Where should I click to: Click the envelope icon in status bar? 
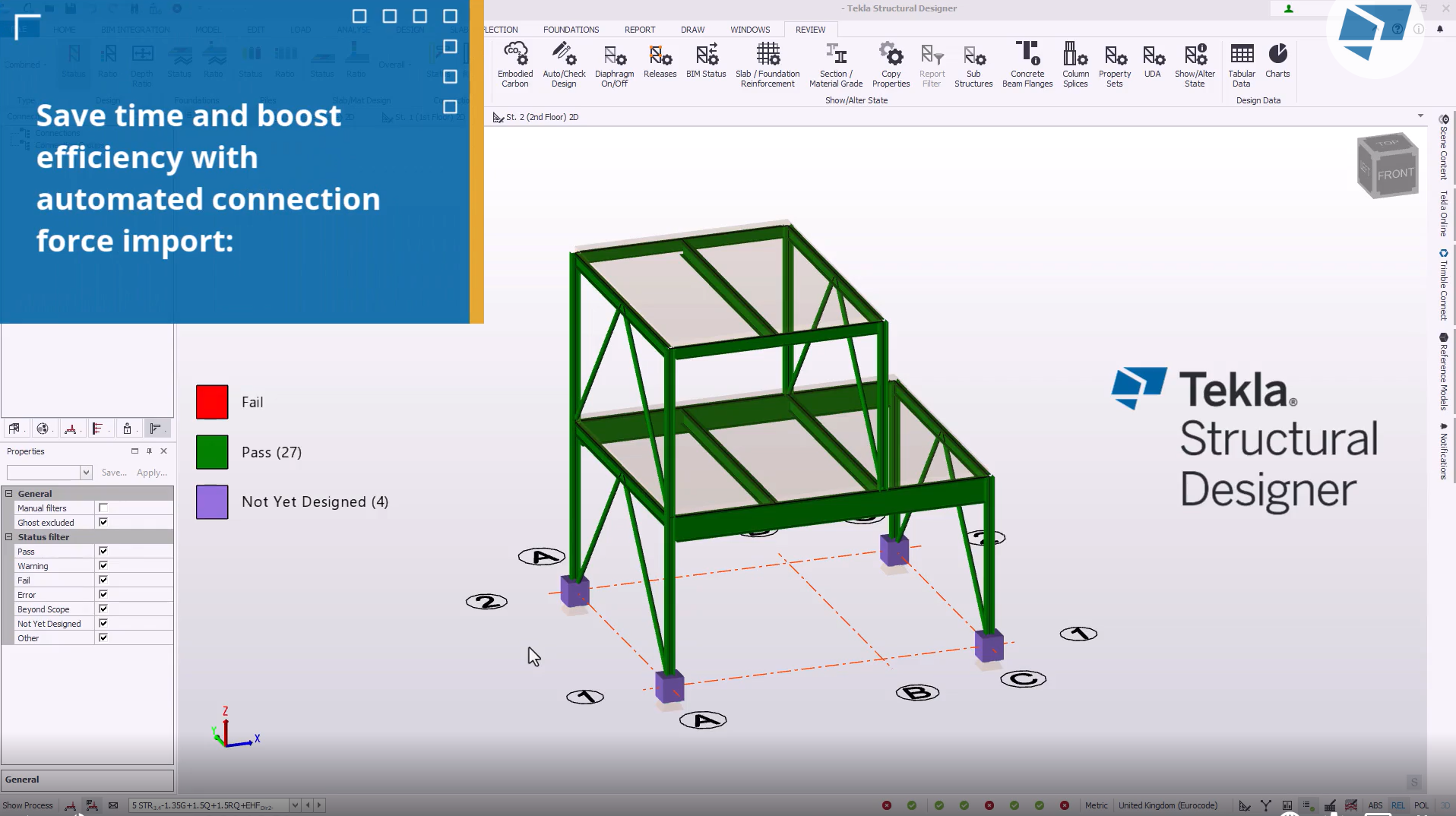coord(113,805)
